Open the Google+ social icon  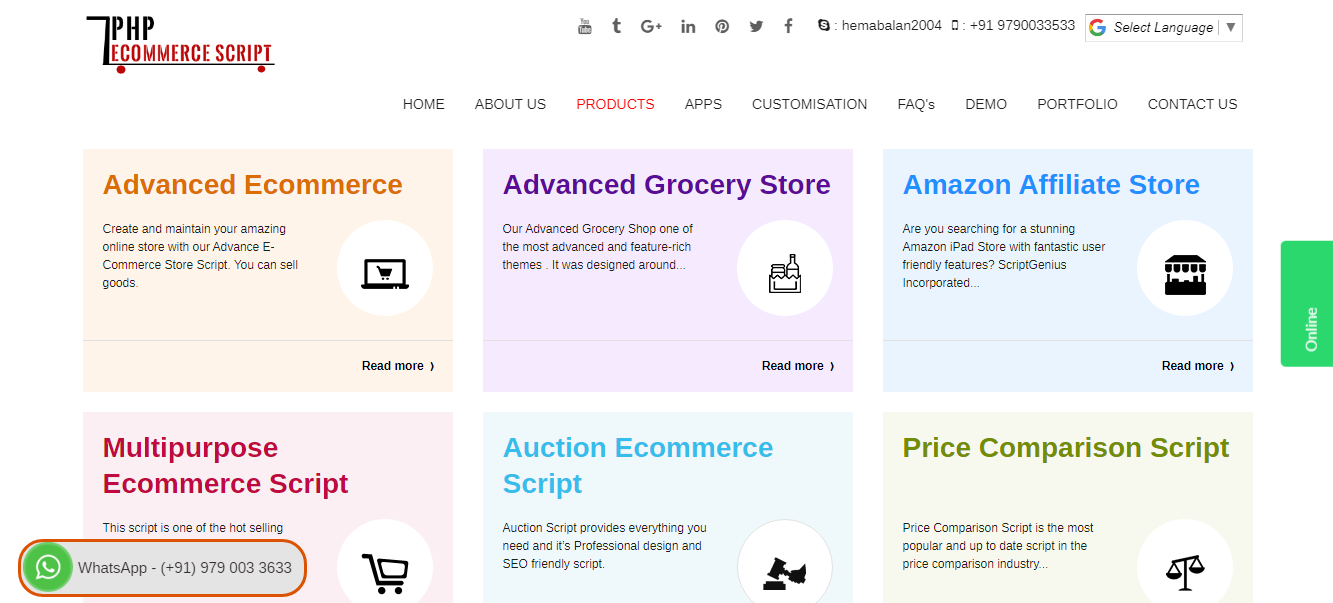(651, 26)
